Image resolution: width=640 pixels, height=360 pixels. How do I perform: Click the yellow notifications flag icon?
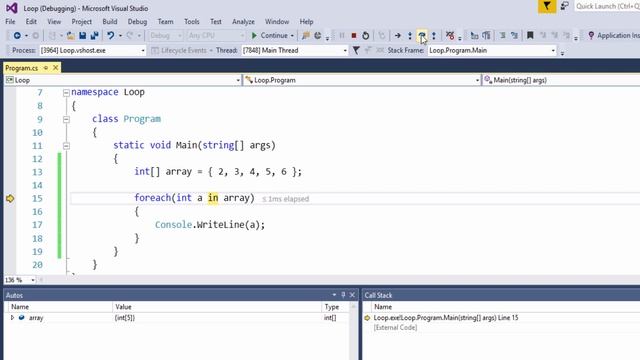point(547,7)
